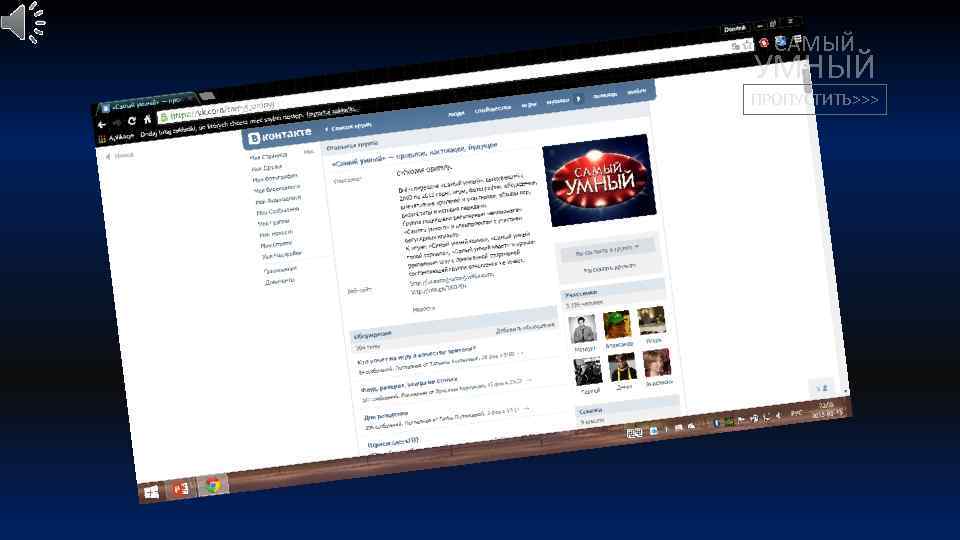Click the Chrome taskbar icon

(x=213, y=486)
